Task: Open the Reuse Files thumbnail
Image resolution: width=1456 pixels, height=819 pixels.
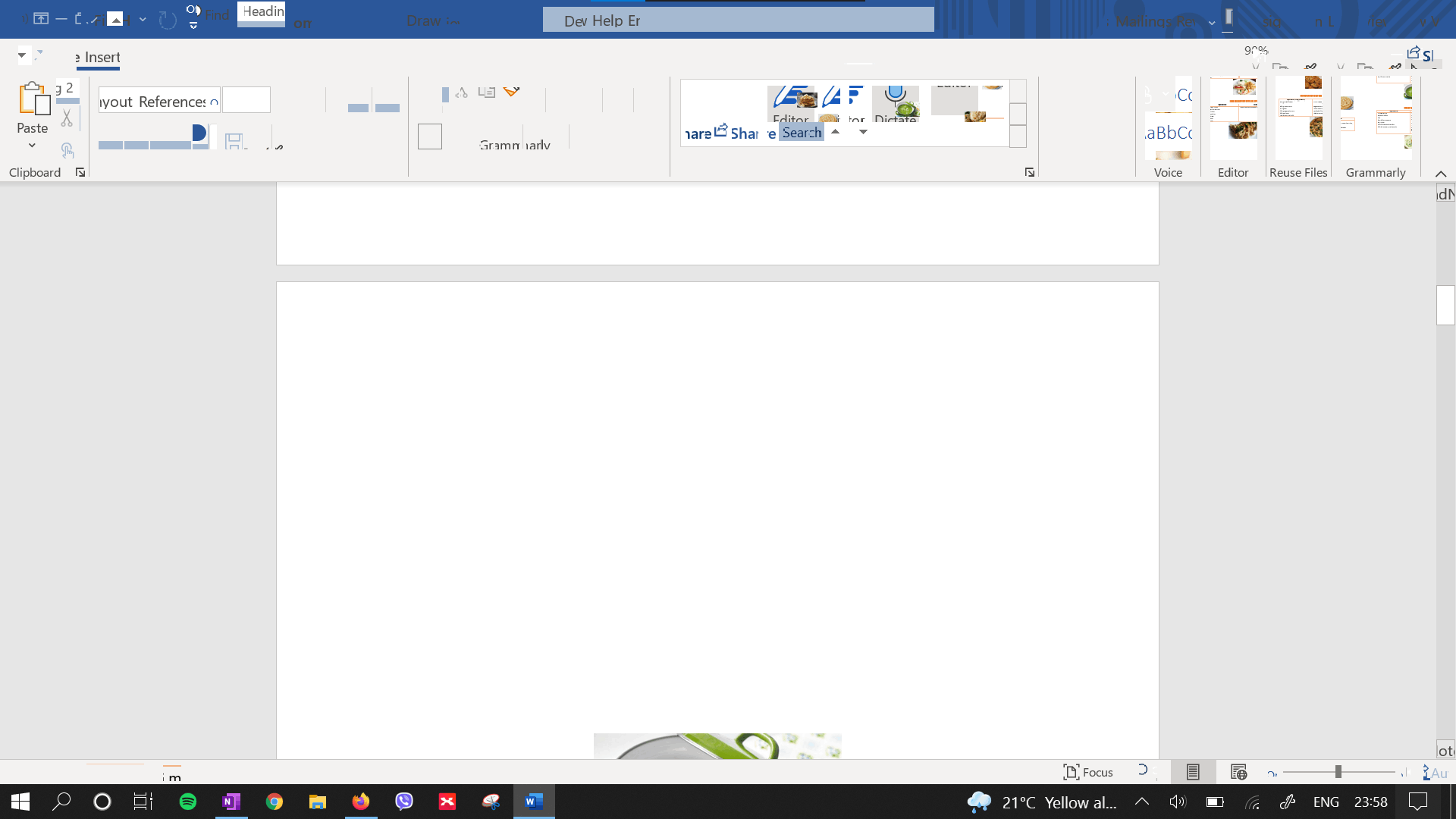Action: (x=1298, y=119)
